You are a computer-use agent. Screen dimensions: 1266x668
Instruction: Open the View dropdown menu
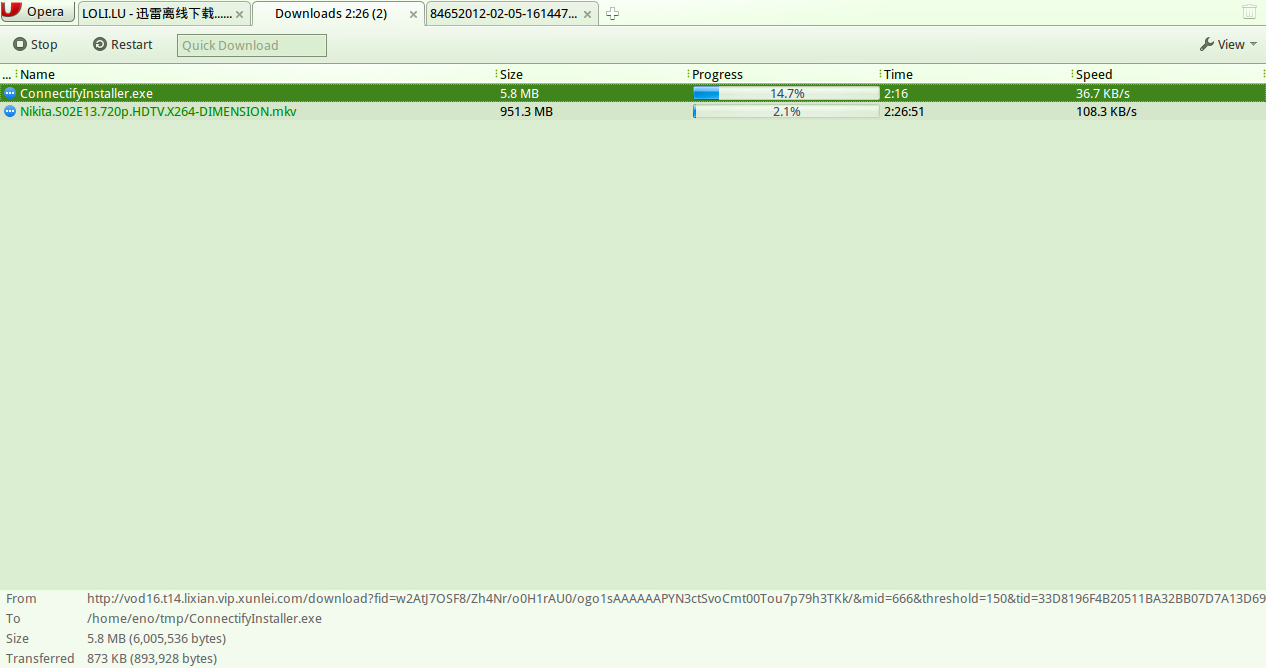[x=1228, y=44]
